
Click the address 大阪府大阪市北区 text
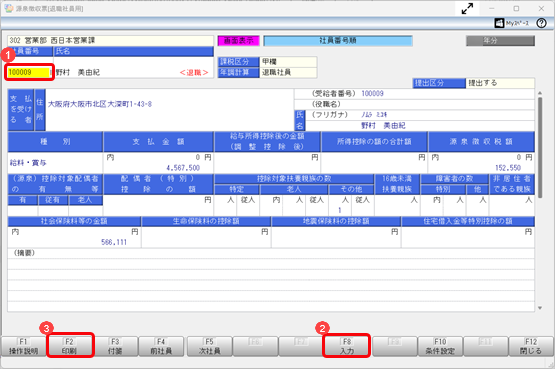[100, 104]
